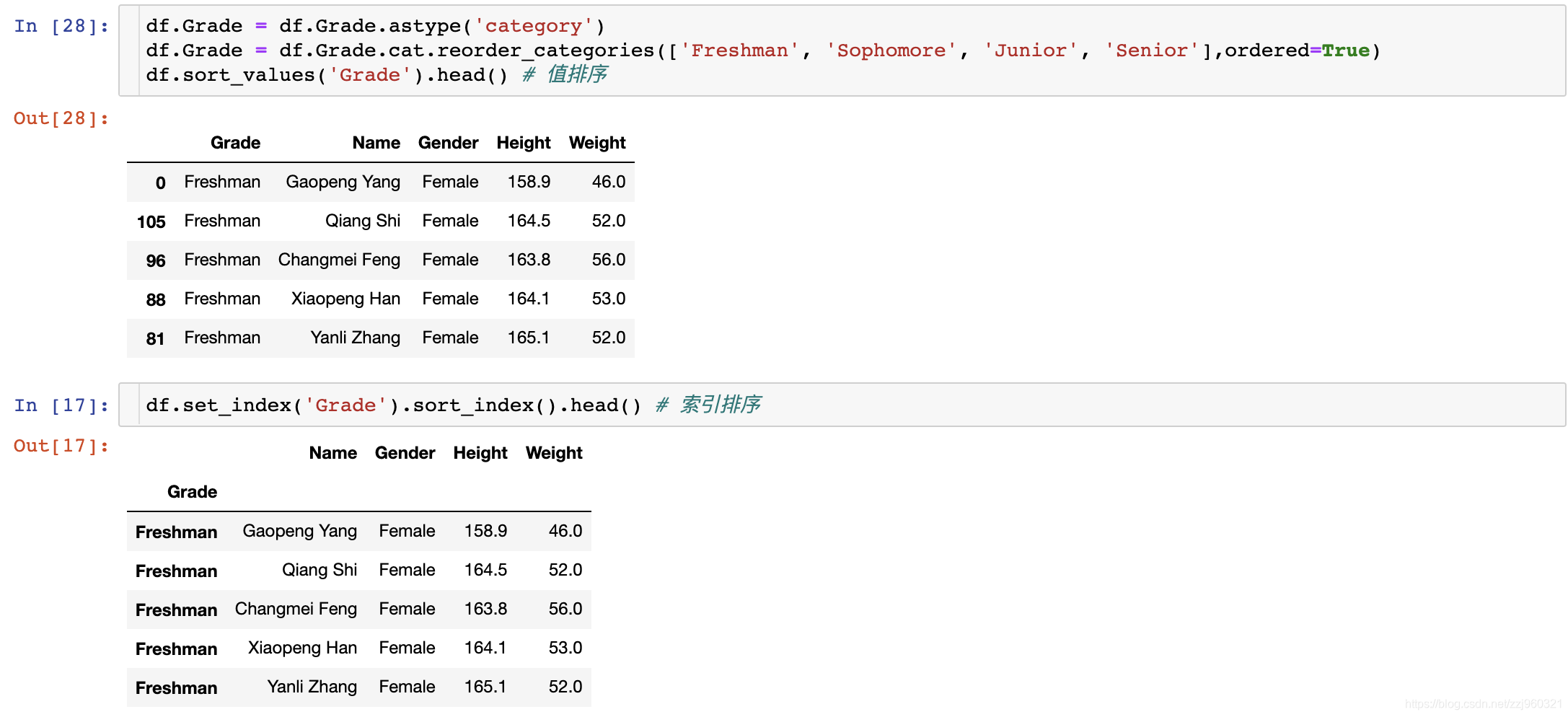Viewport: 1568px width, 717px height.
Task: Select row index 0 in first table
Action: (160, 182)
